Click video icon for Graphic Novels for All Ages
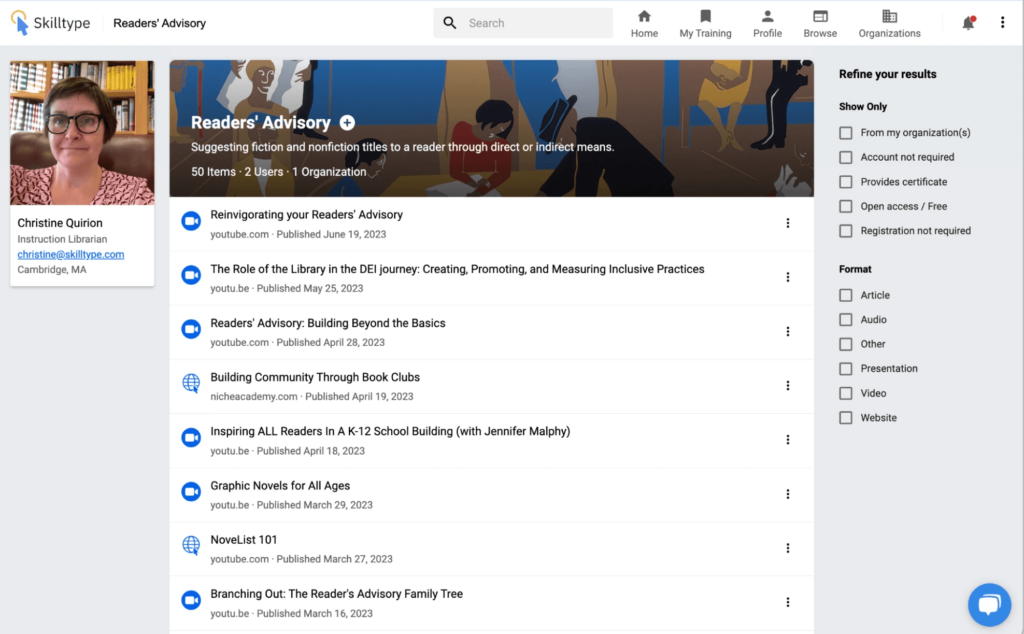The image size is (1024, 634). (191, 492)
